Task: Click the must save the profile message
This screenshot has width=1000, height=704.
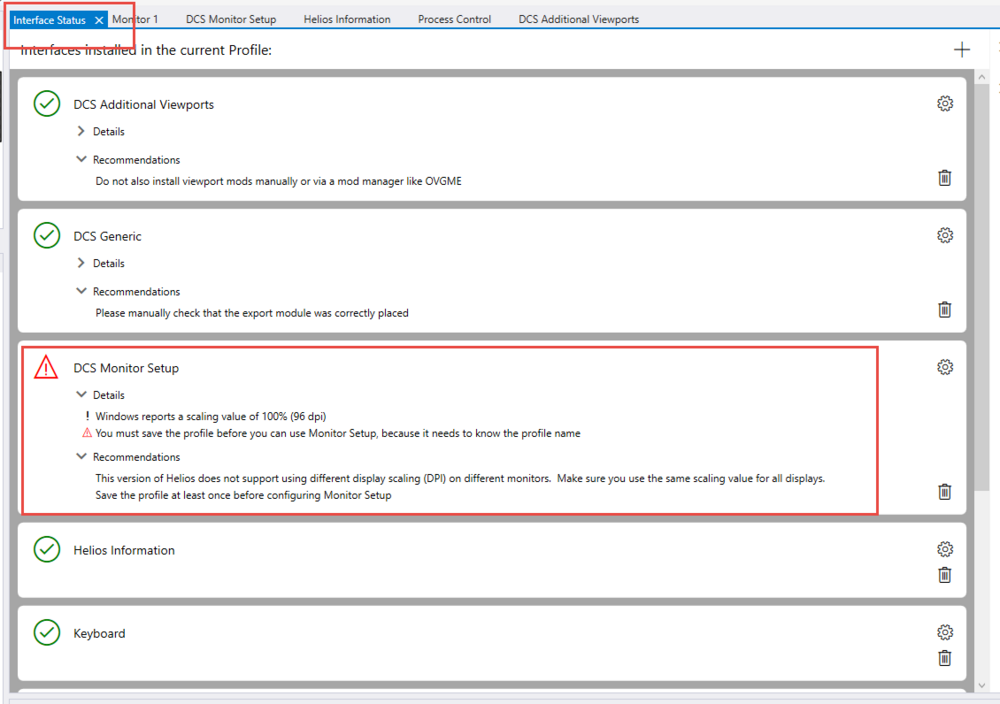Action: 338,434
